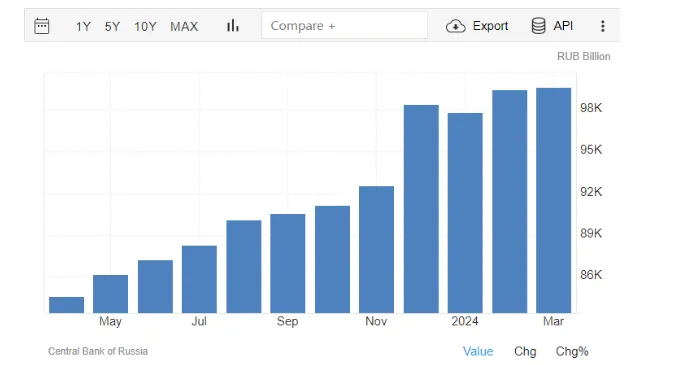Click the API text link
The image size is (676, 365).
click(563, 26)
